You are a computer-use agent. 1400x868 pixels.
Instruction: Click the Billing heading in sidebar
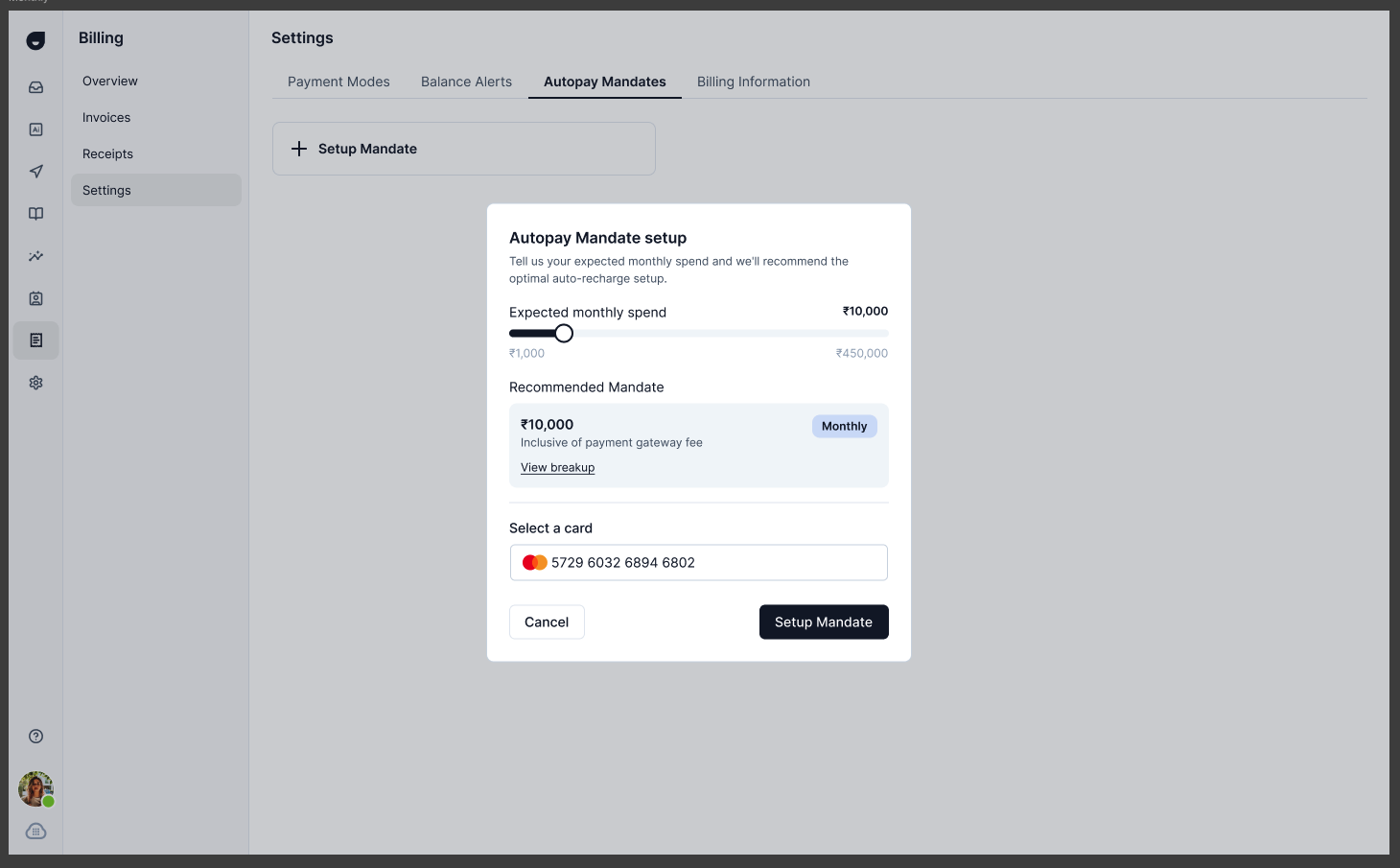pos(101,38)
